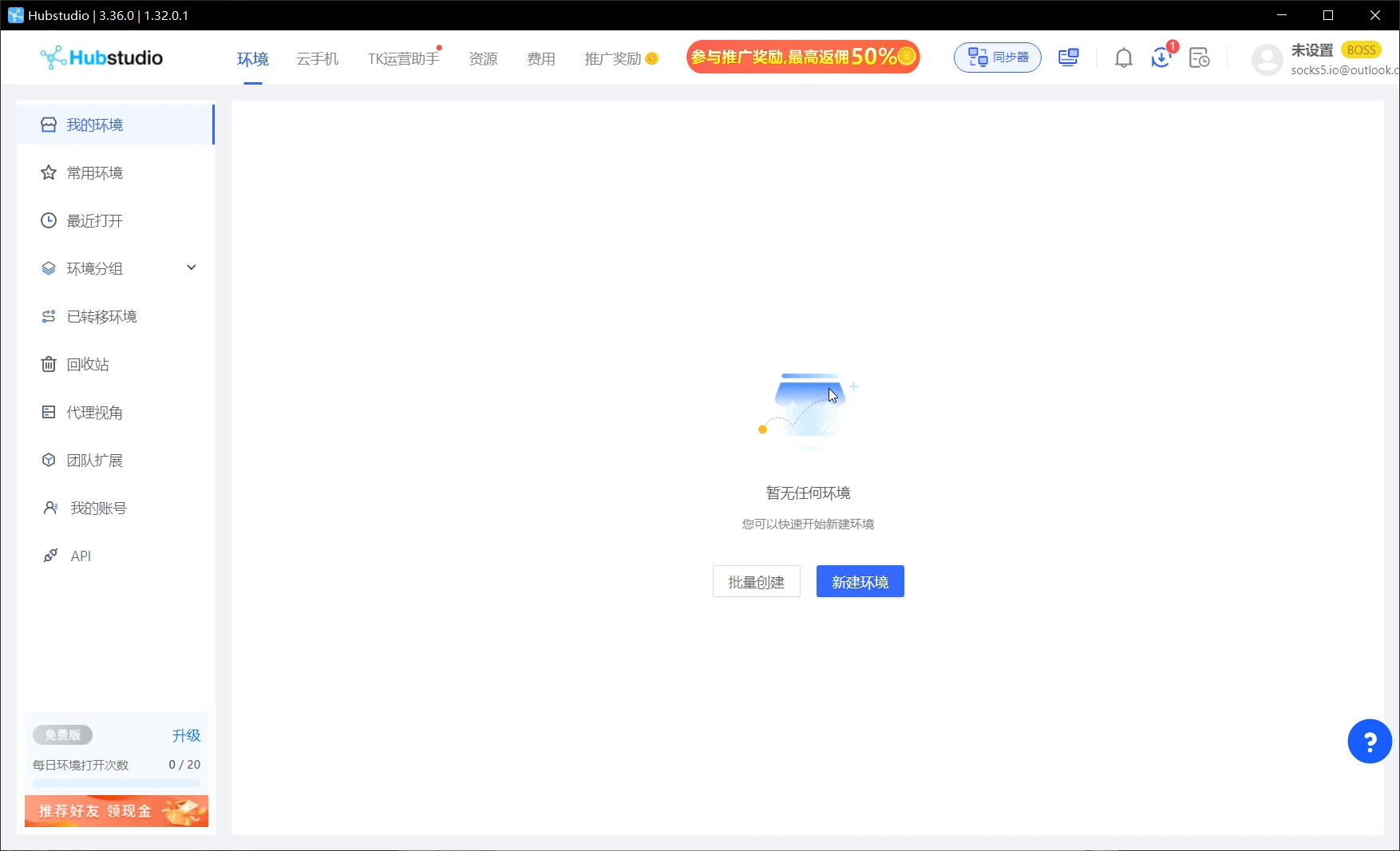Image resolution: width=1400 pixels, height=851 pixels.
Task: Click the user avatar icon
Action: click(1267, 59)
